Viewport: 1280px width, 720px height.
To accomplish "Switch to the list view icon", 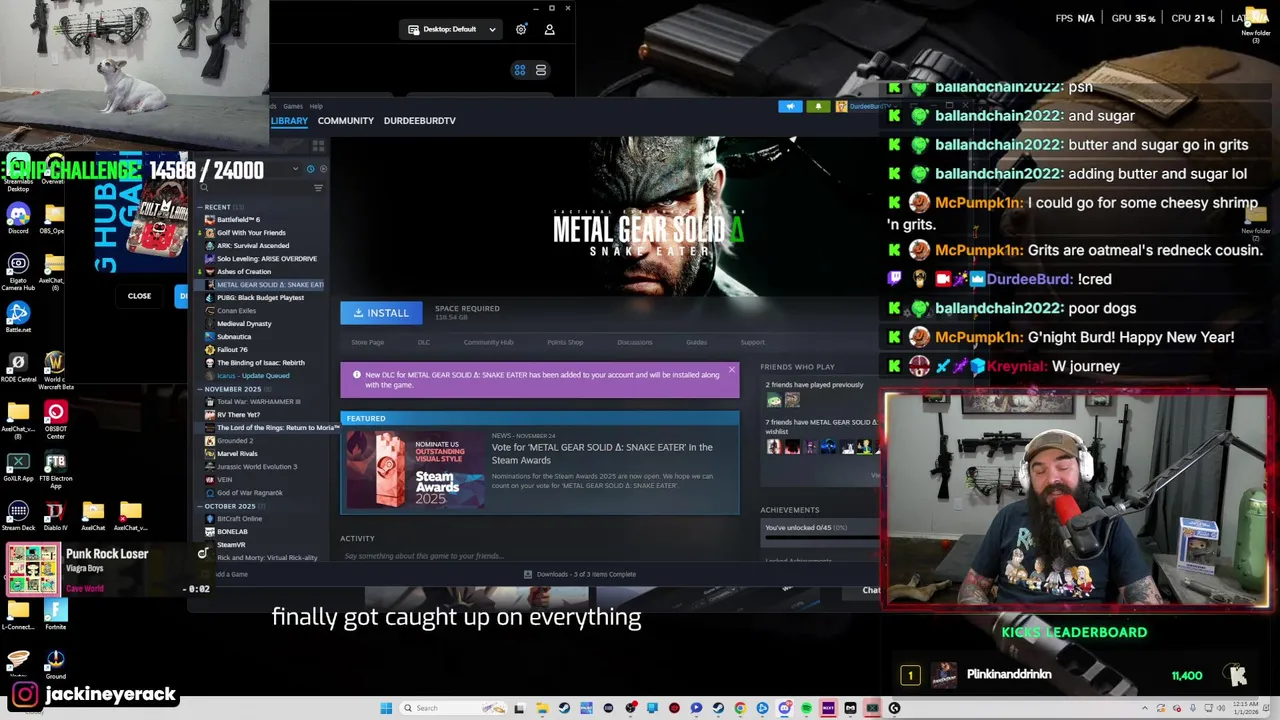I will 541,70.
